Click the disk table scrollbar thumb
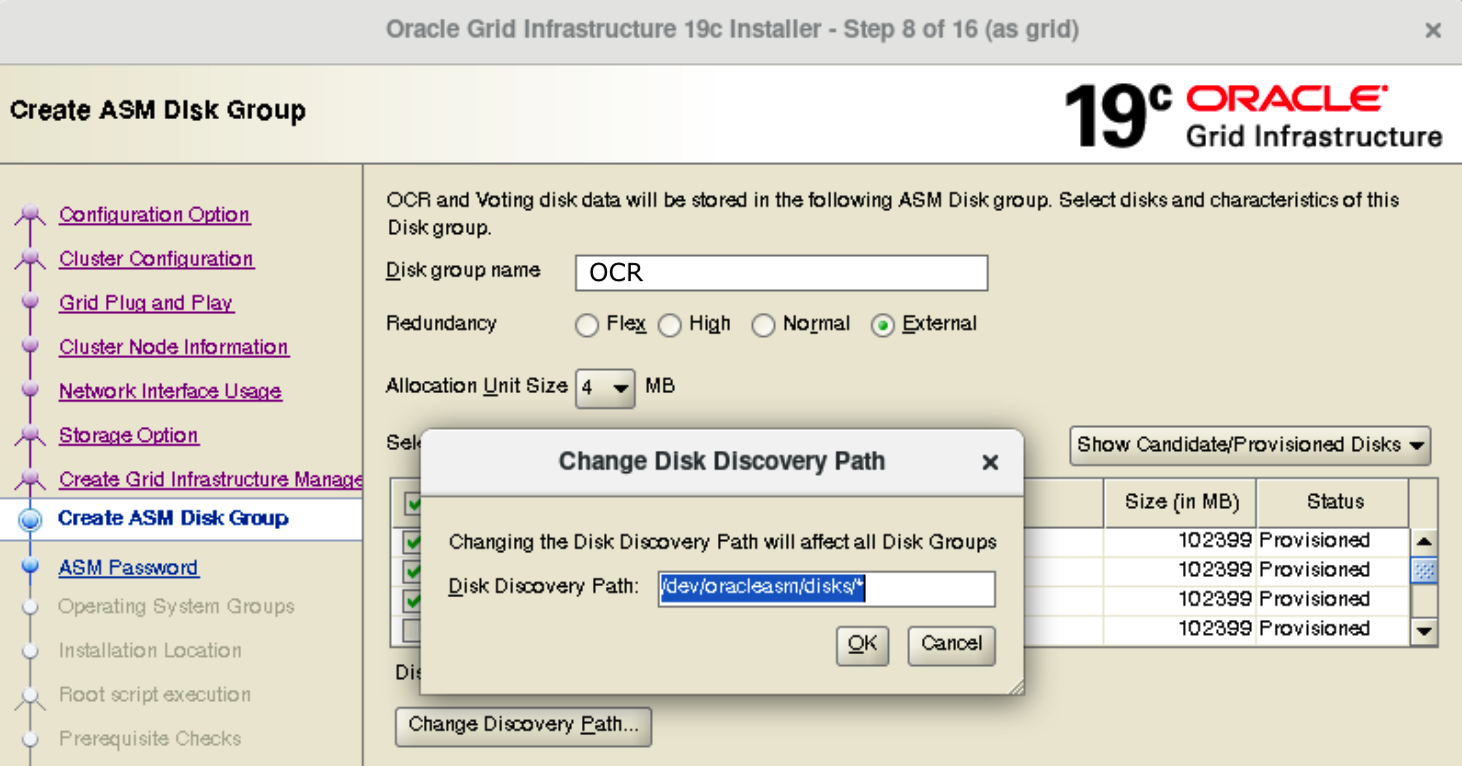This screenshot has width=1462, height=766. click(x=1425, y=570)
